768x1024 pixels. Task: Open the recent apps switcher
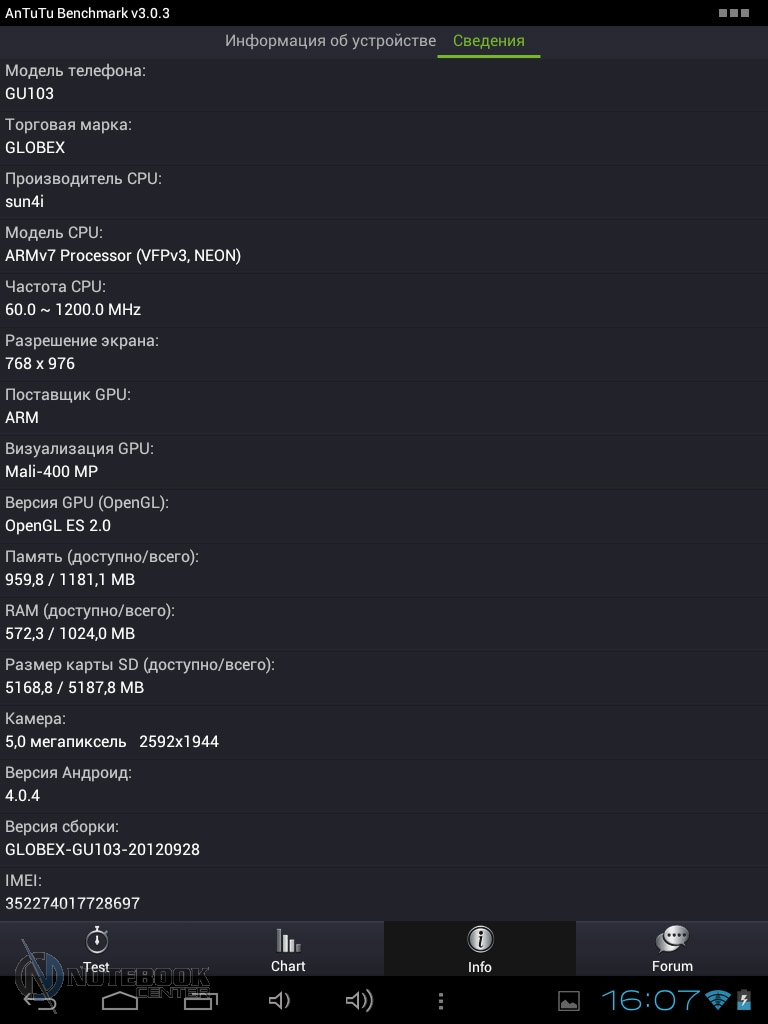[x=200, y=1000]
